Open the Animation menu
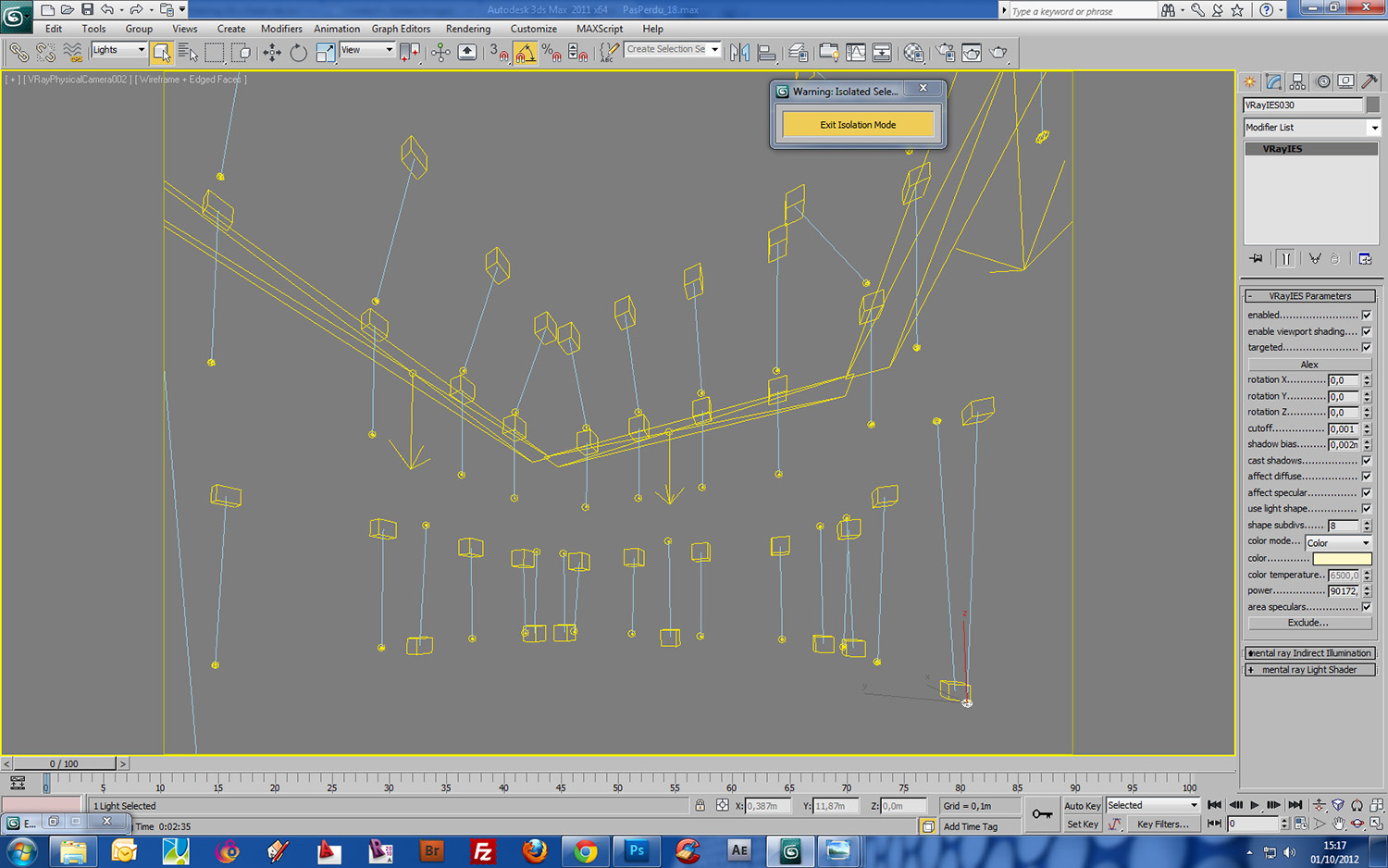This screenshot has height=868, width=1388. pos(337,29)
